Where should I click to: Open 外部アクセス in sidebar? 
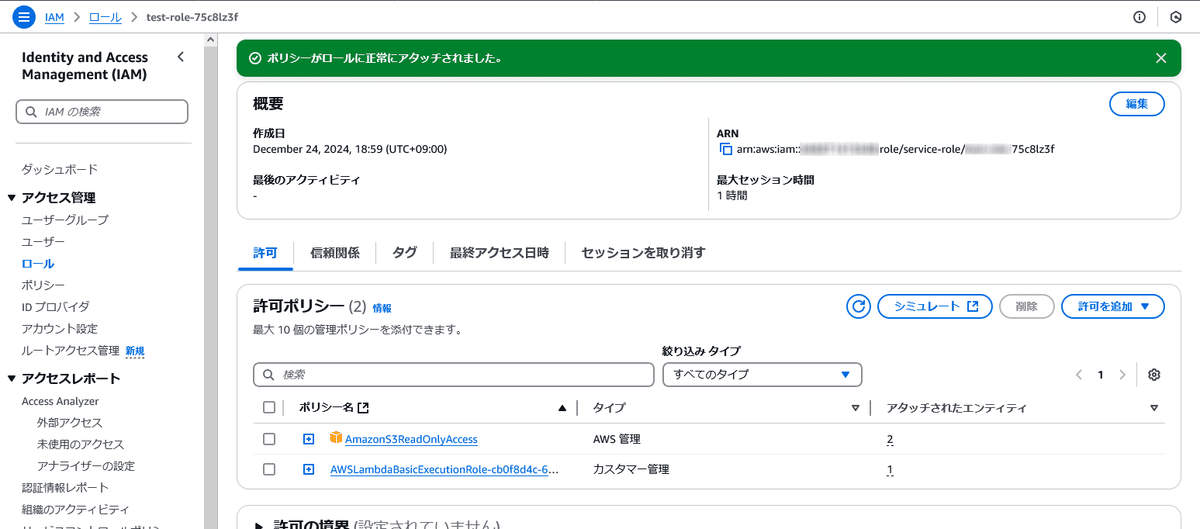70,423
